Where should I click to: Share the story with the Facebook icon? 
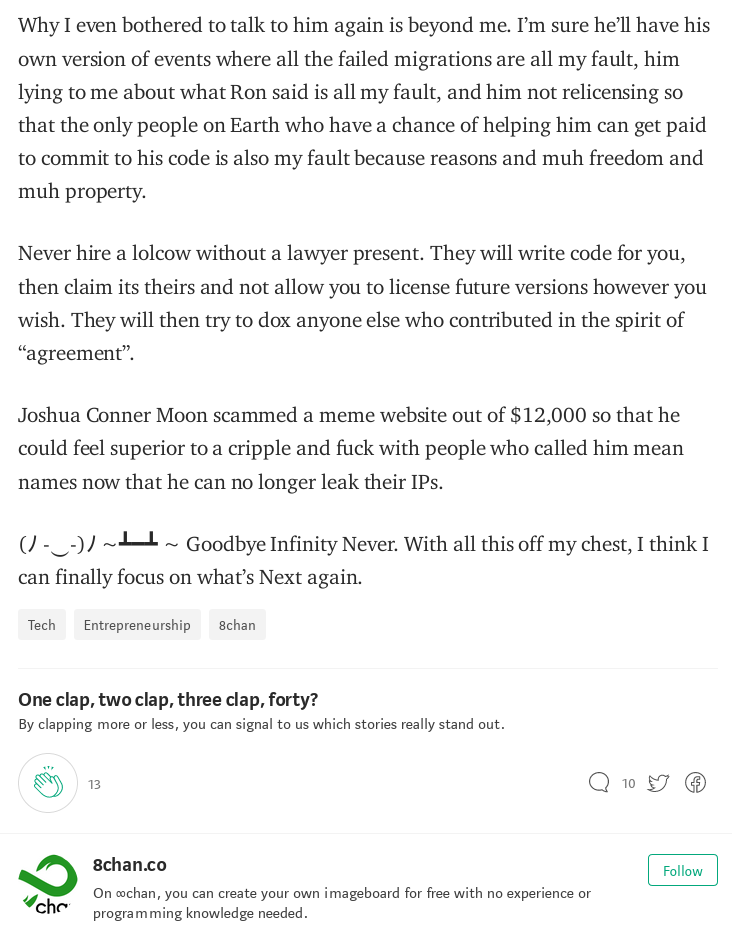click(695, 783)
